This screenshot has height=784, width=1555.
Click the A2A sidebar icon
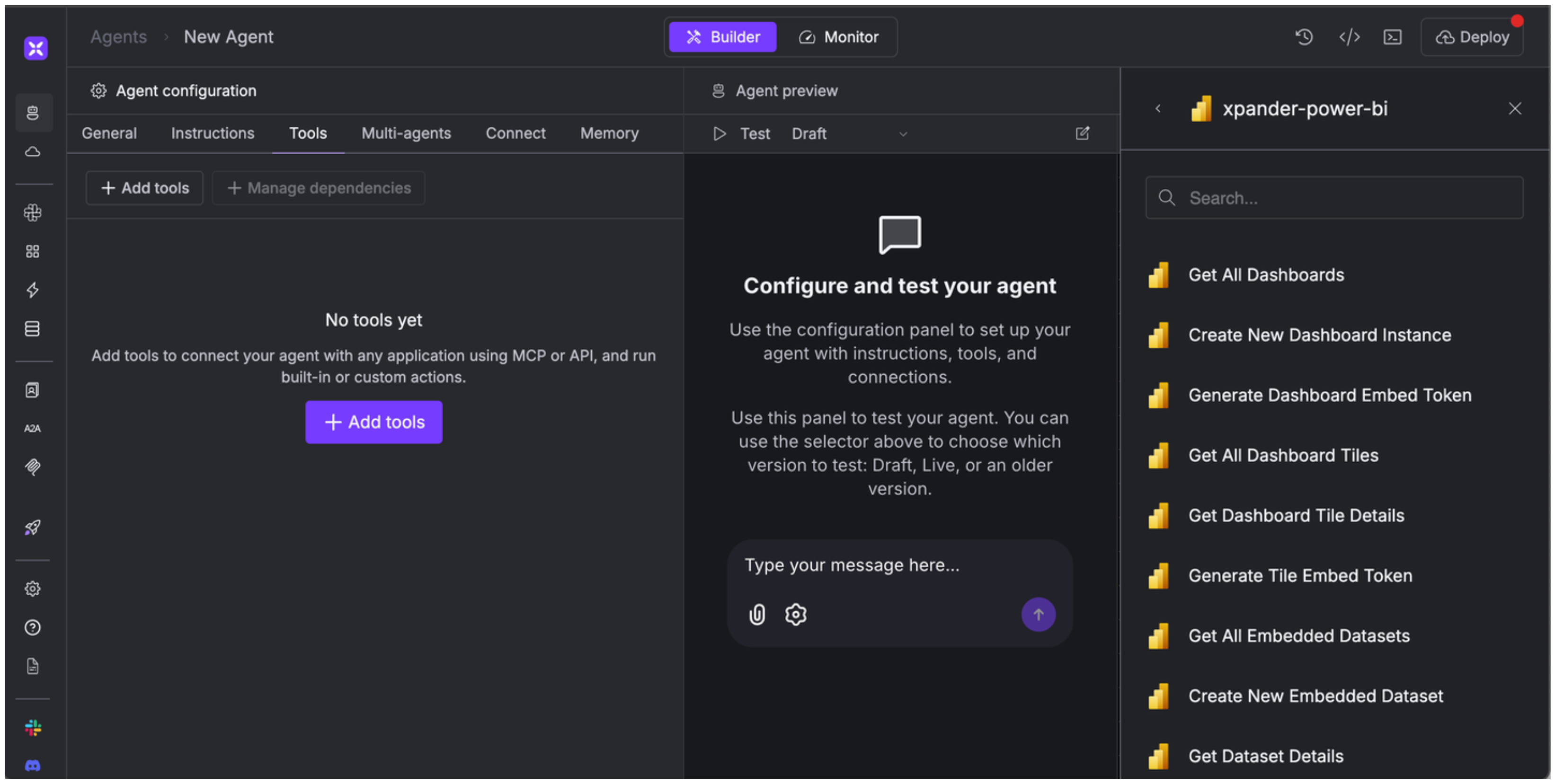pyautogui.click(x=33, y=429)
